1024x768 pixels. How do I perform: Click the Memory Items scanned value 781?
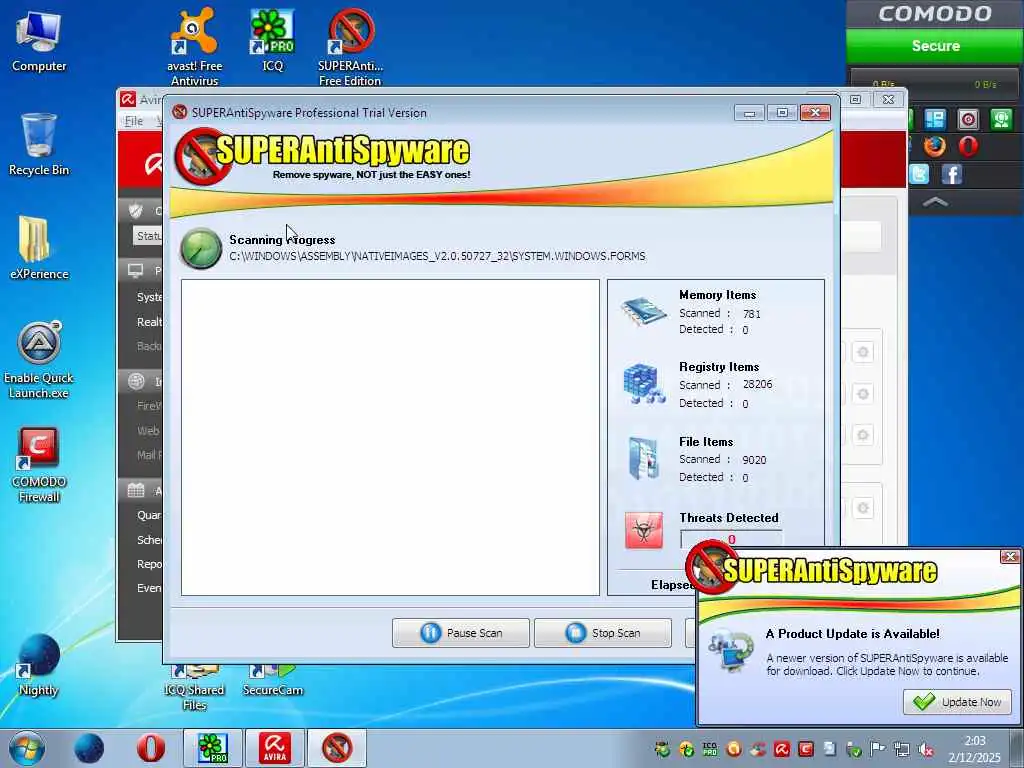751,314
